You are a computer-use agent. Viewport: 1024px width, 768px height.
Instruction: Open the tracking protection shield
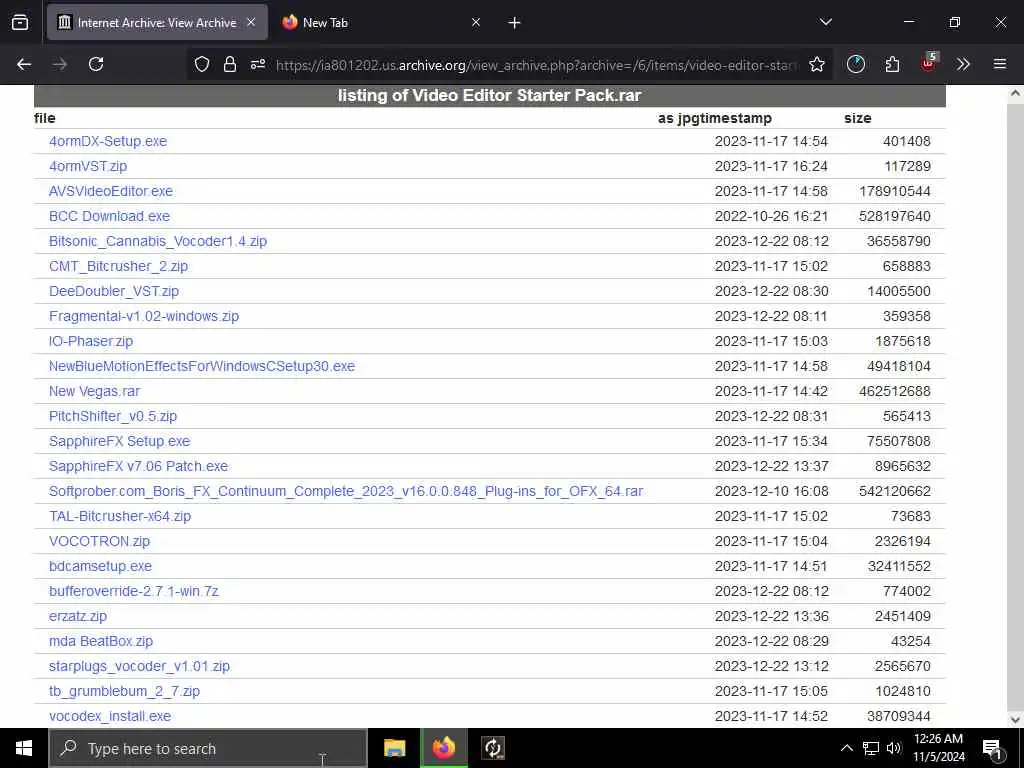pyautogui.click(x=202, y=64)
